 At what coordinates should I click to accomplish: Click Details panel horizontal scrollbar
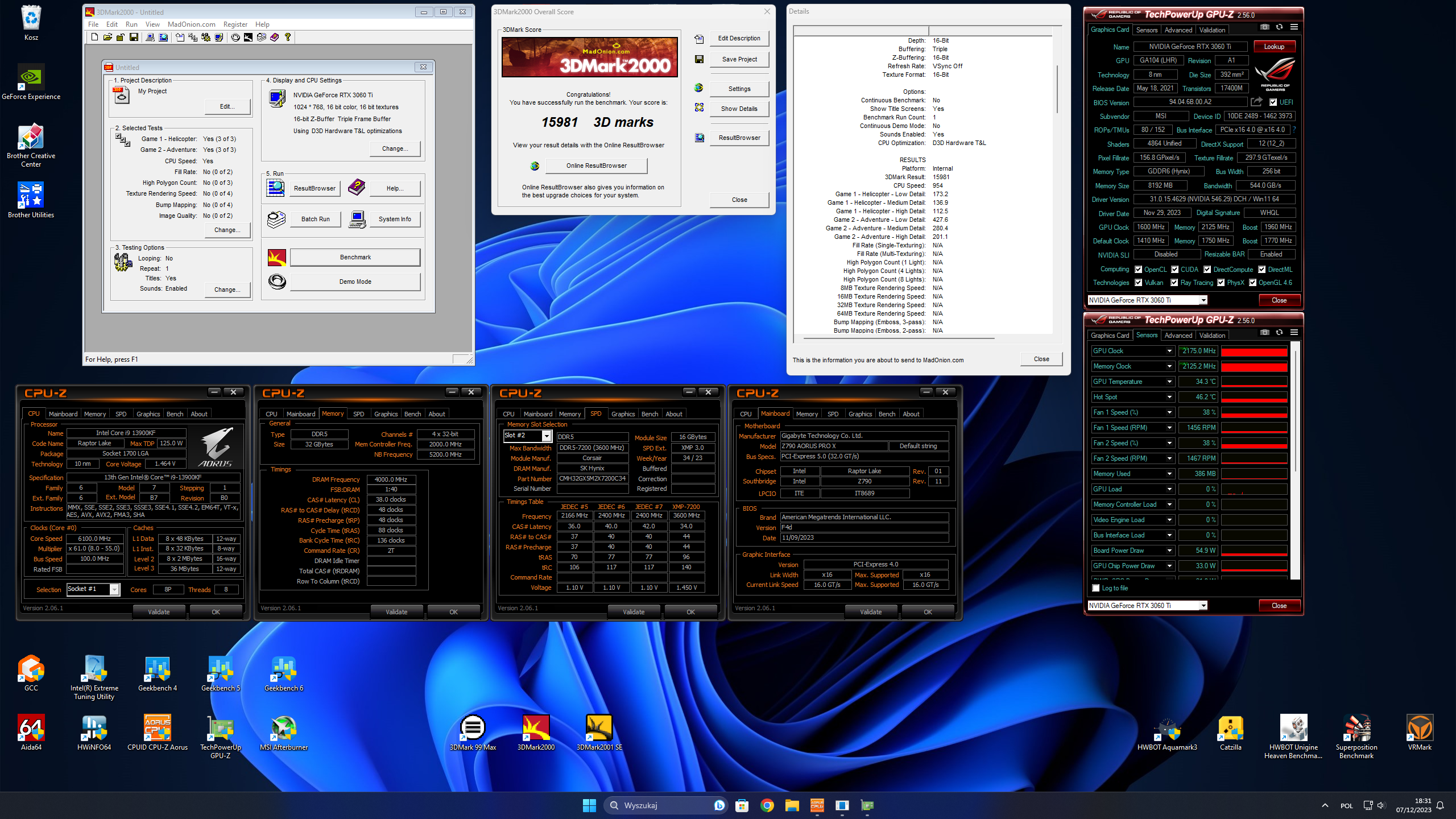pos(899,338)
